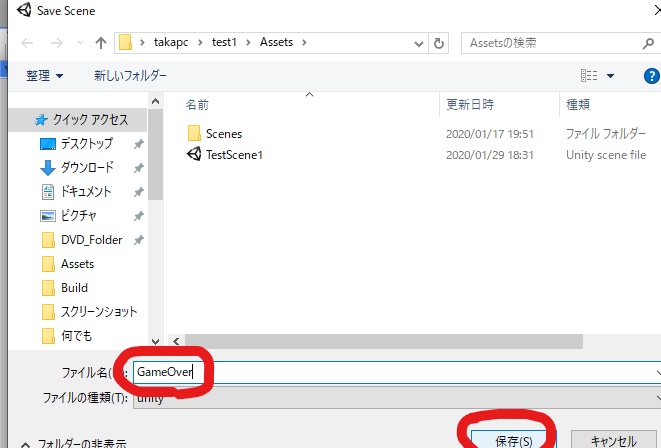Go up one folder level
The image size is (661, 448).
(x=101, y=43)
